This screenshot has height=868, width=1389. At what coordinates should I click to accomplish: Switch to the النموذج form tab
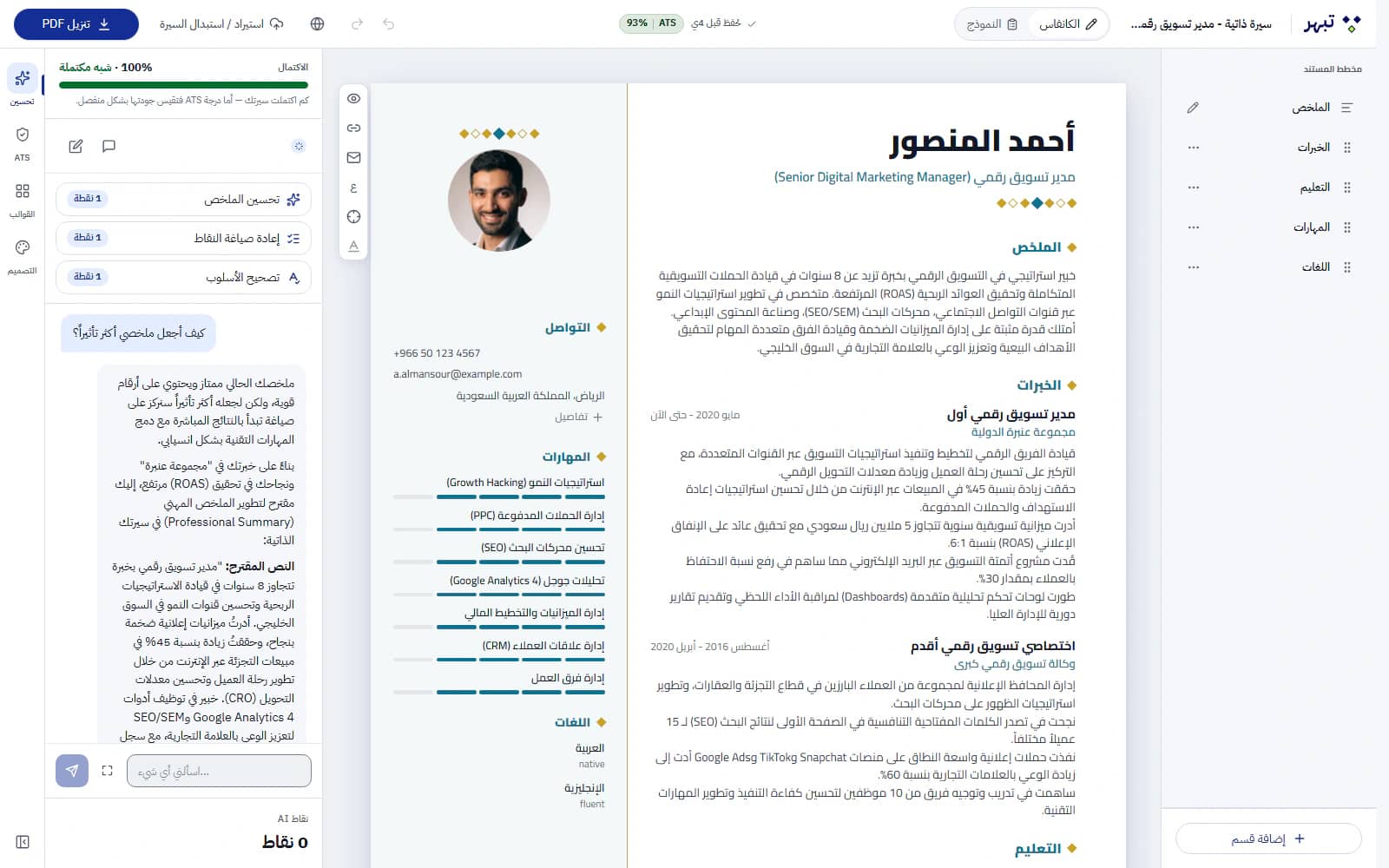pos(991,24)
